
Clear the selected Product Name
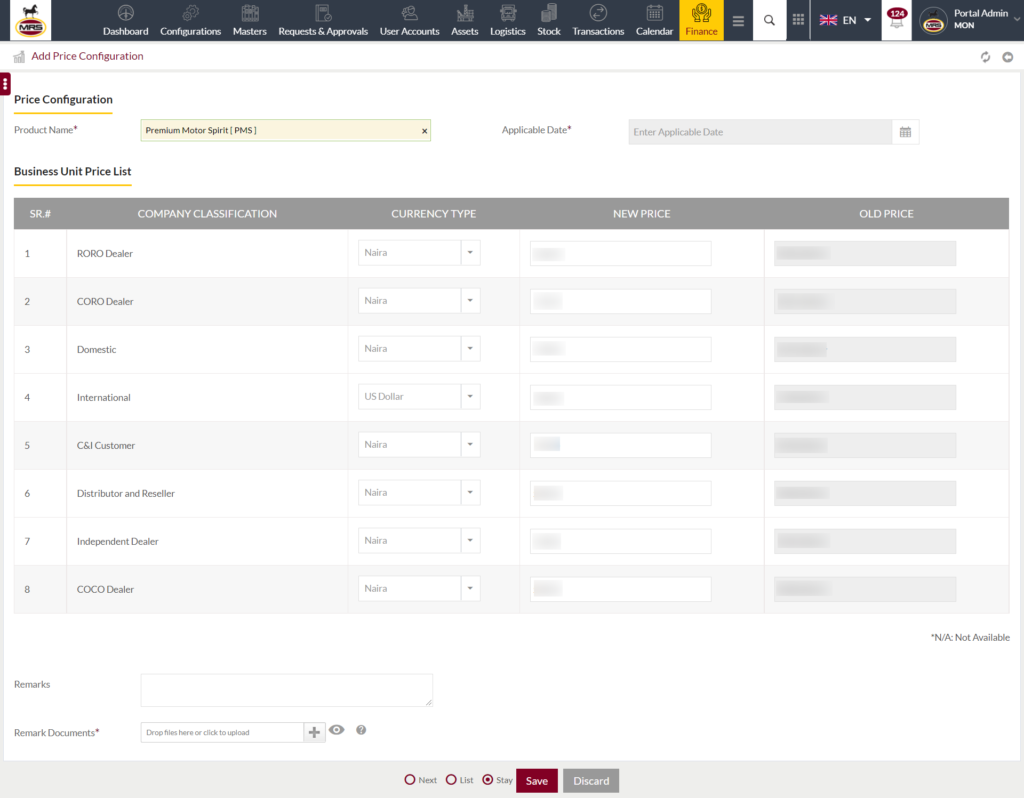tap(424, 131)
